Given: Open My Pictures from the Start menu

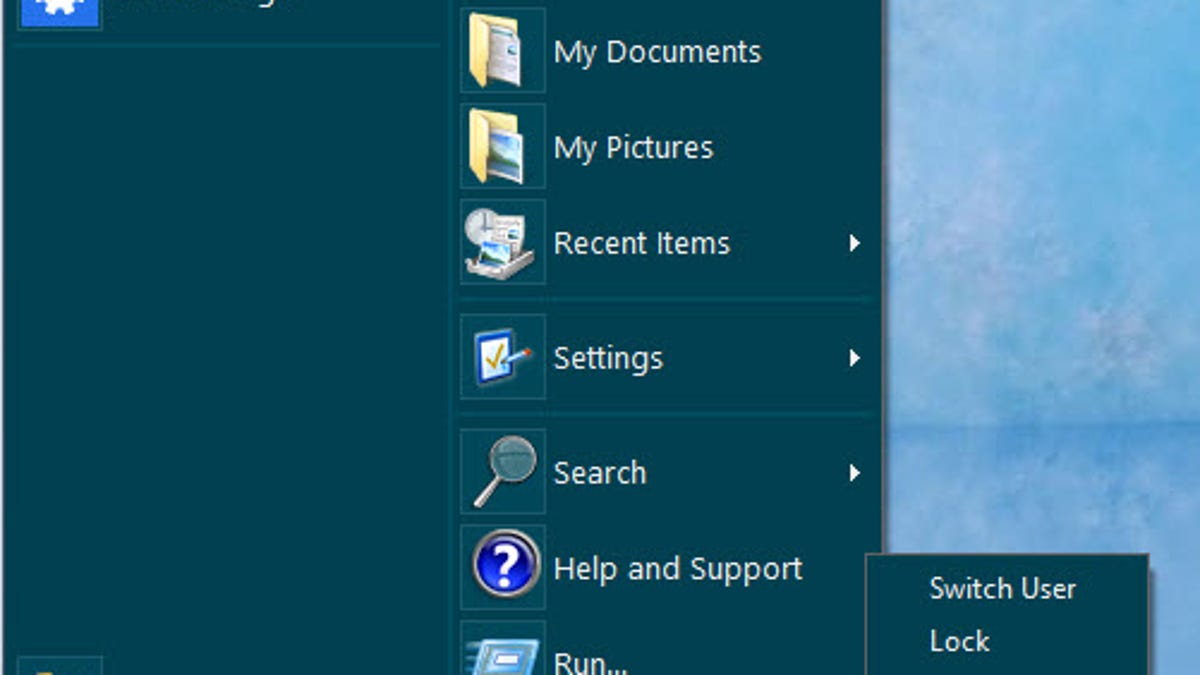Looking at the screenshot, I should point(632,146).
